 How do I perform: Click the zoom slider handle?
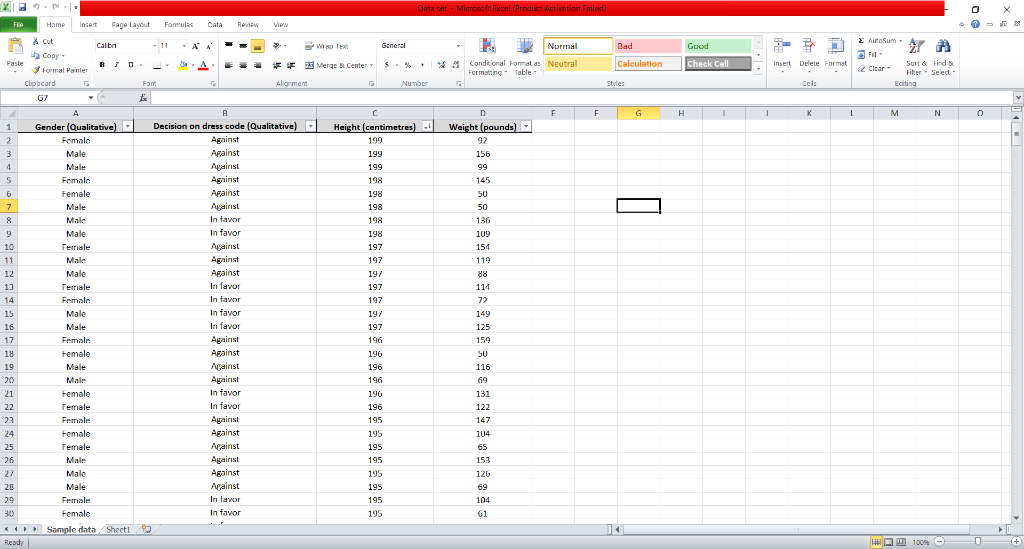click(x=978, y=542)
